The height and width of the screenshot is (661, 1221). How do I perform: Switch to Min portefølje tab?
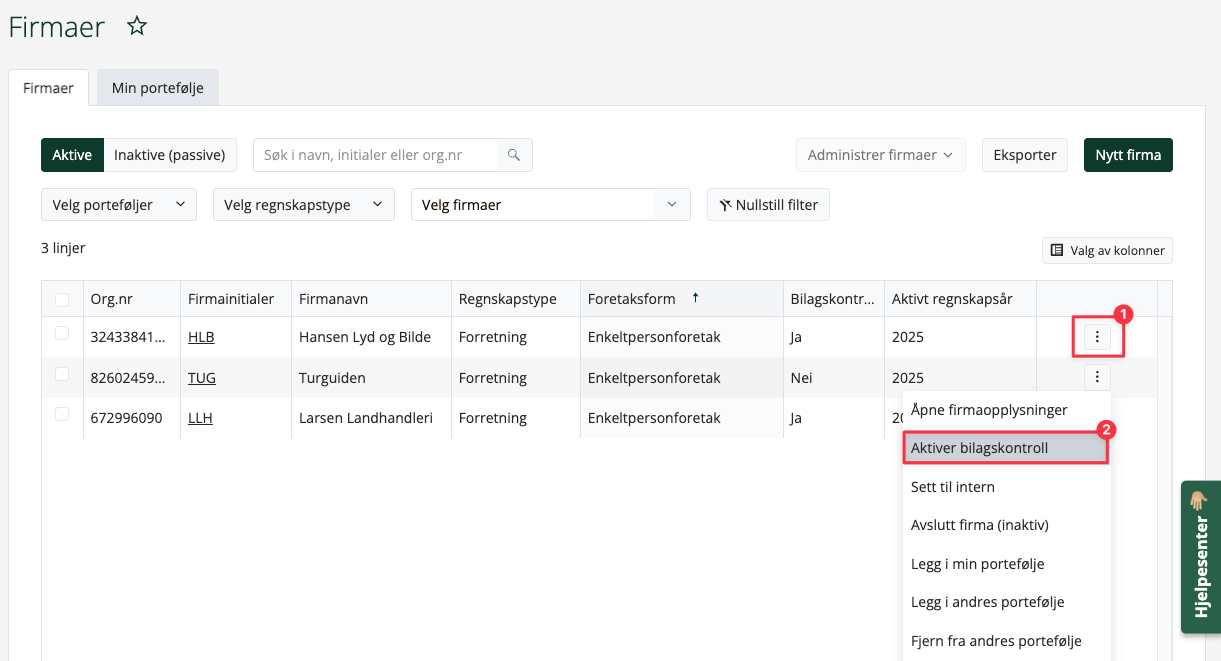[158, 88]
